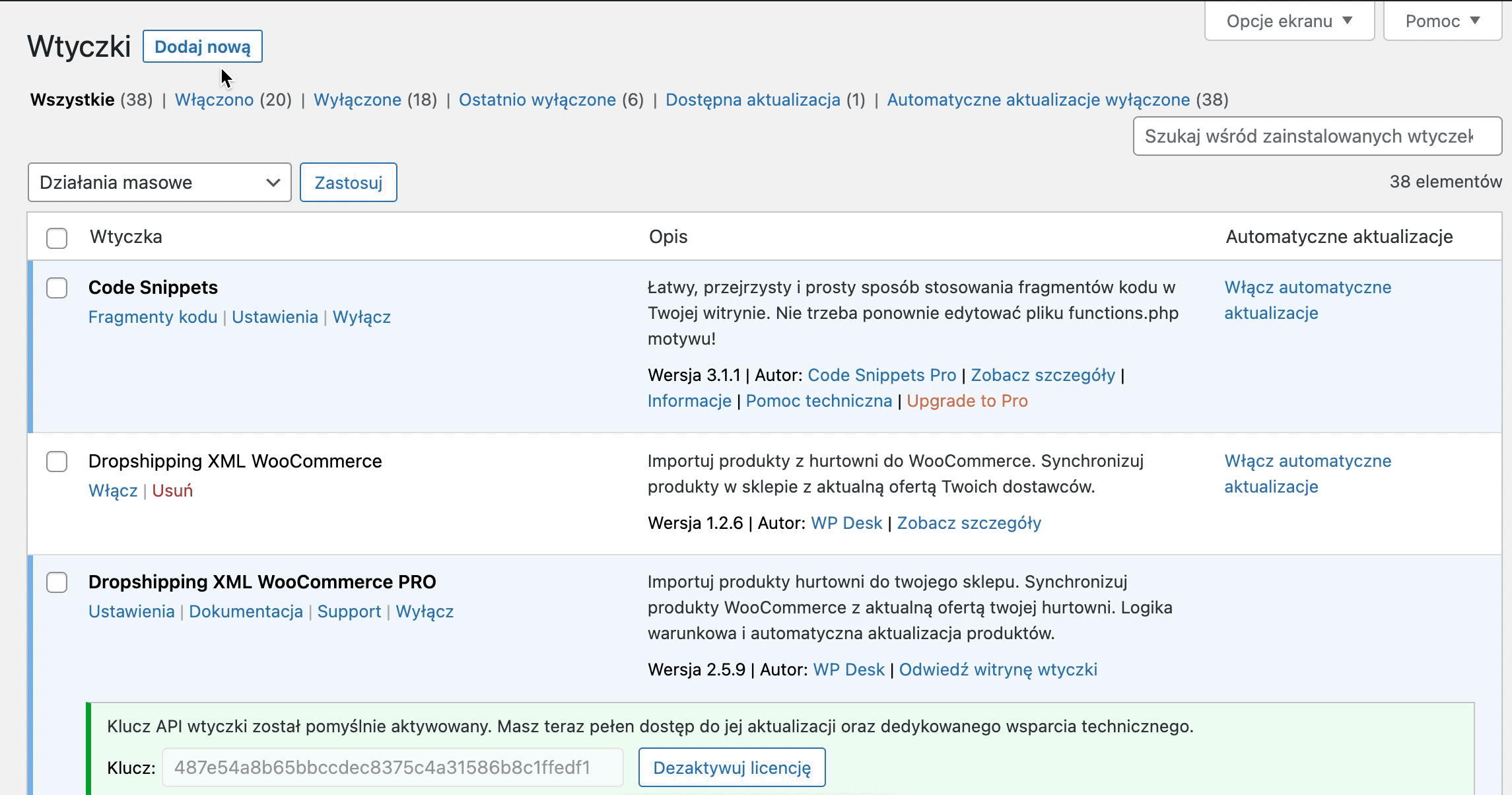Click the Upgrade to Pro link
Screen dimensions: 1512x795
tap(967, 401)
